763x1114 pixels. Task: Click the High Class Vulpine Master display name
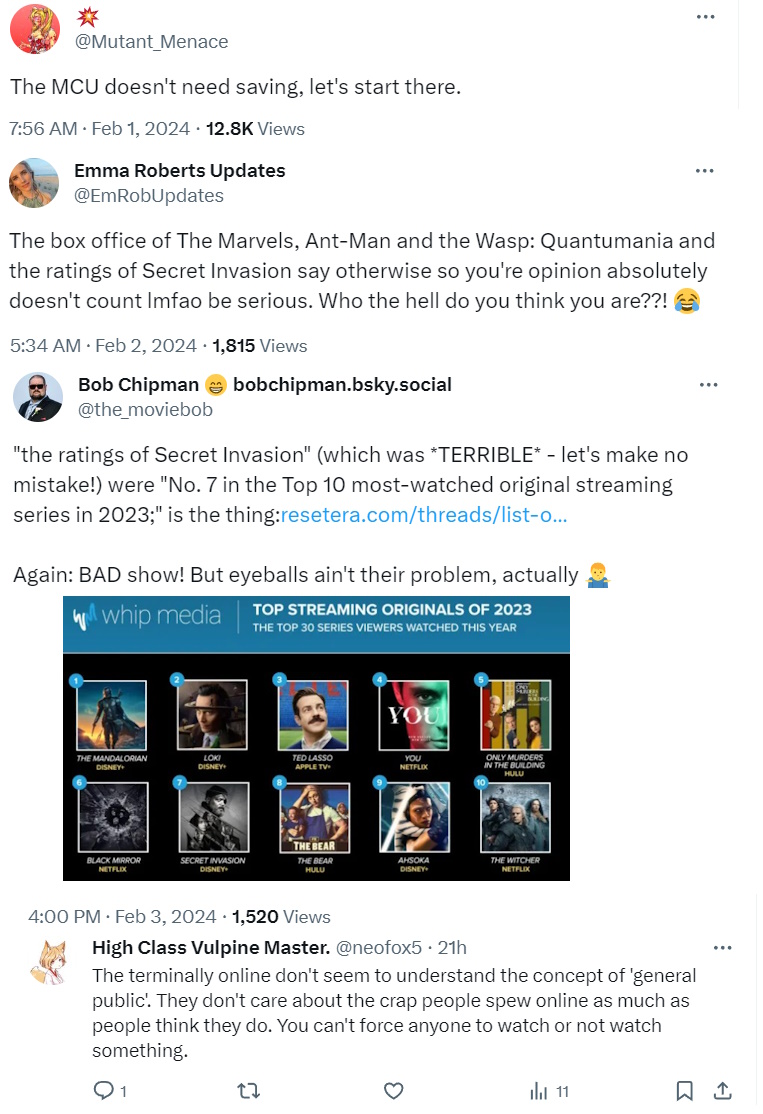[211, 948]
